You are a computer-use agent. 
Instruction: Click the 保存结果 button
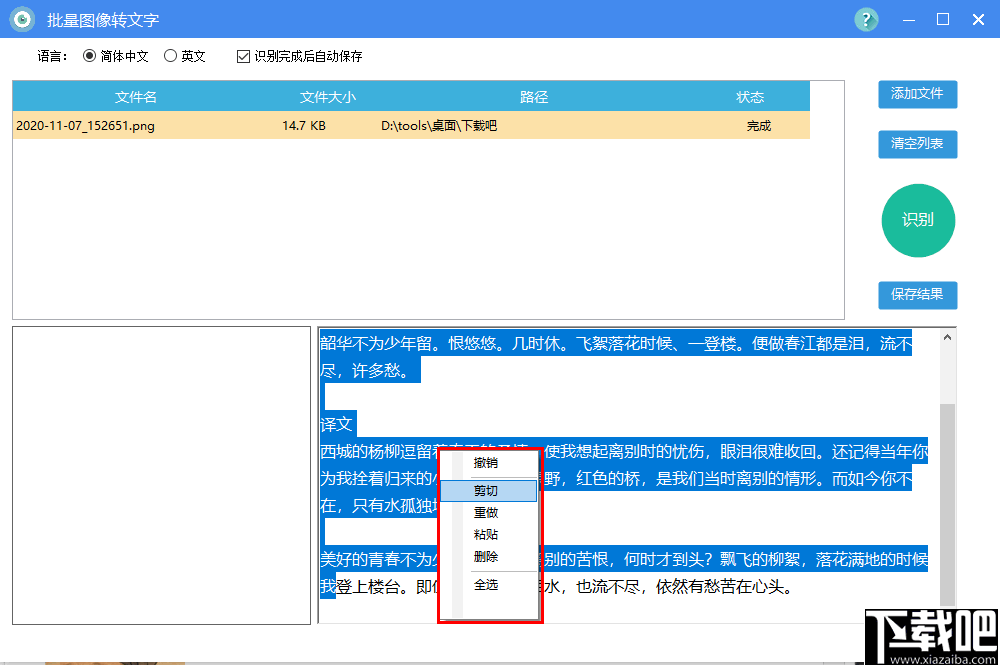click(918, 295)
